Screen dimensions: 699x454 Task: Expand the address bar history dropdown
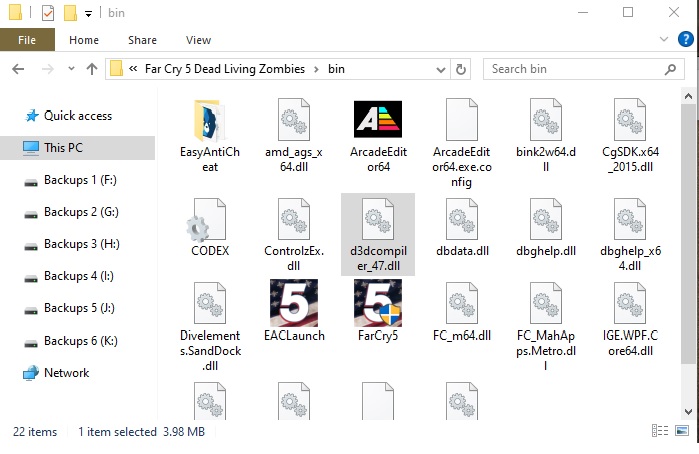point(441,70)
